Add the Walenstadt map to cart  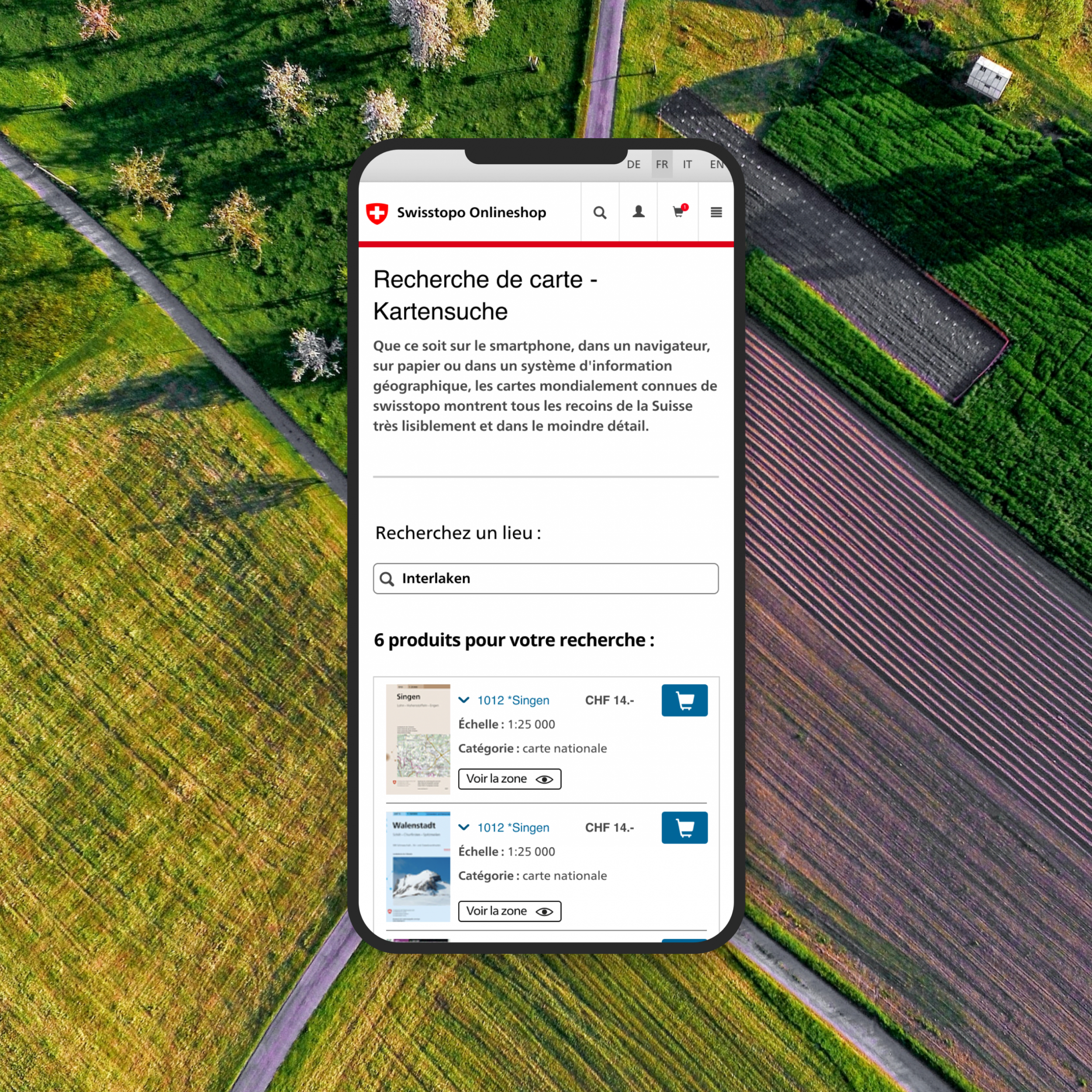(x=684, y=827)
